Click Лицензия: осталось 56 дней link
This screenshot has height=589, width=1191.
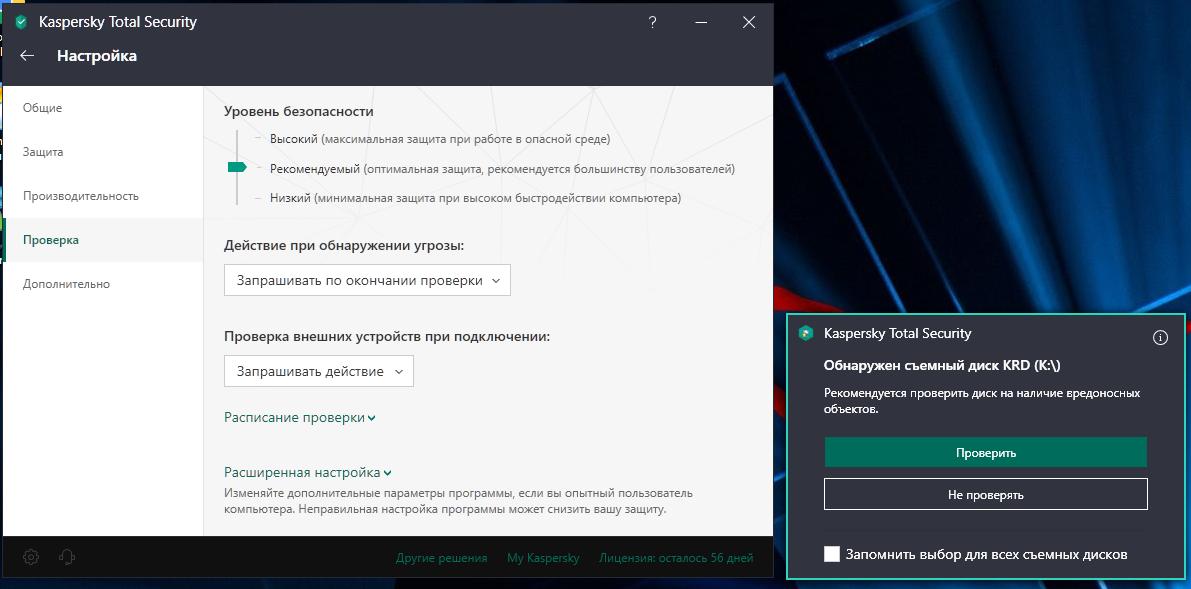click(676, 558)
